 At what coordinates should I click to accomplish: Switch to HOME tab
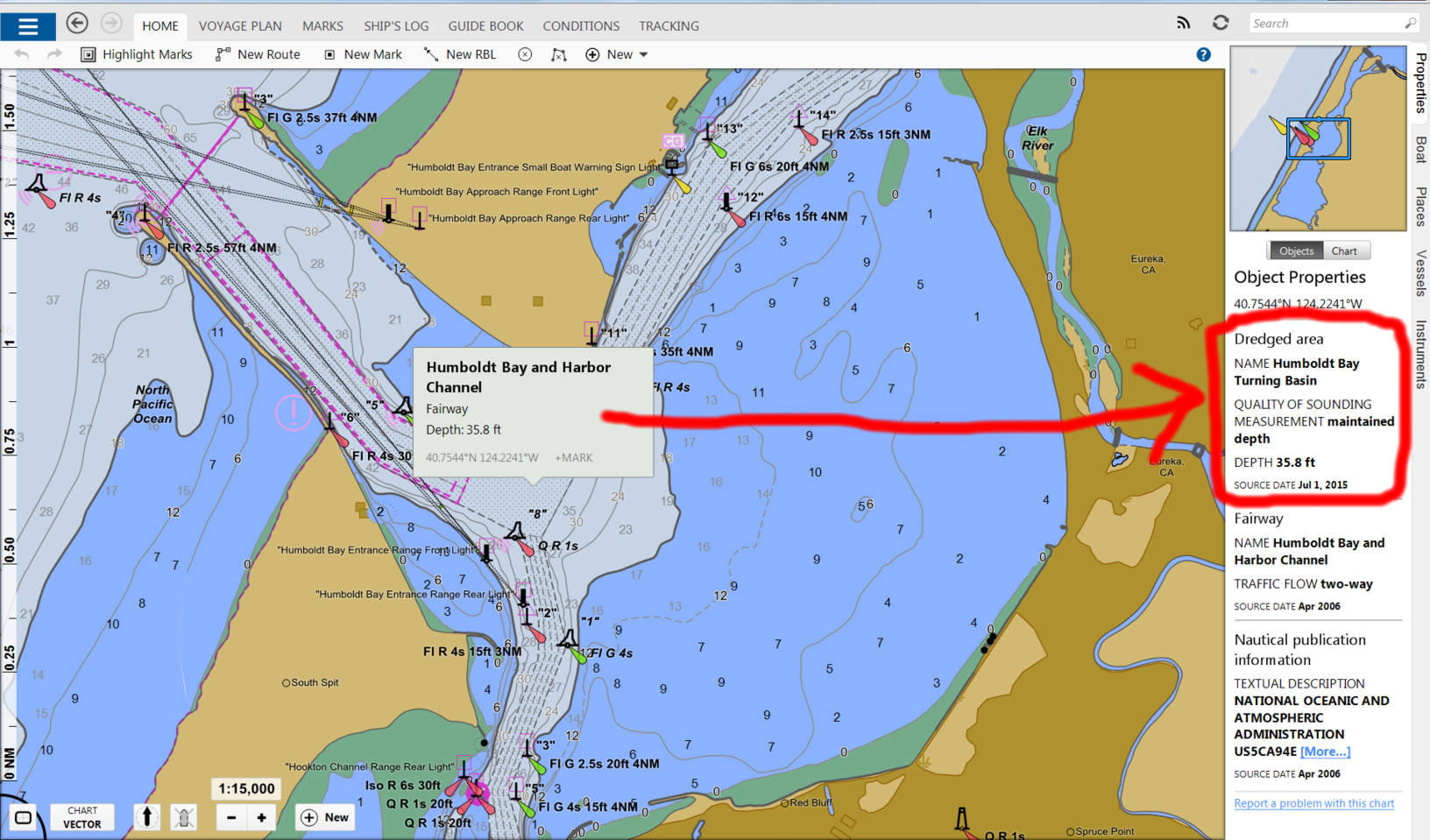coord(160,26)
